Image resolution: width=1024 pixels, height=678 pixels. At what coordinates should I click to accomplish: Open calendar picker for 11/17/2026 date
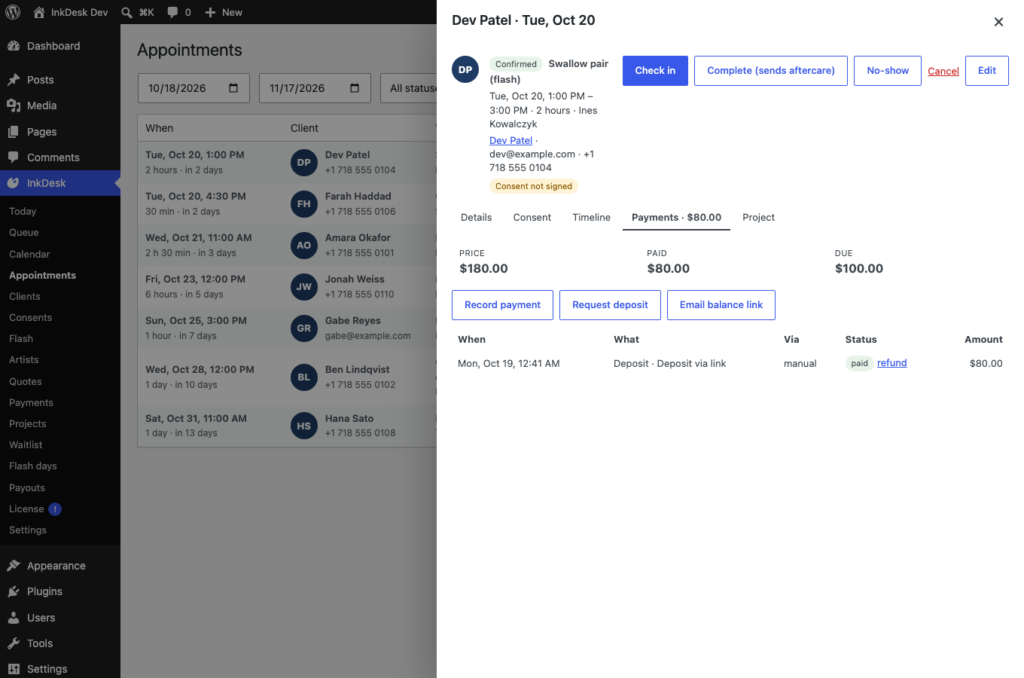355,88
